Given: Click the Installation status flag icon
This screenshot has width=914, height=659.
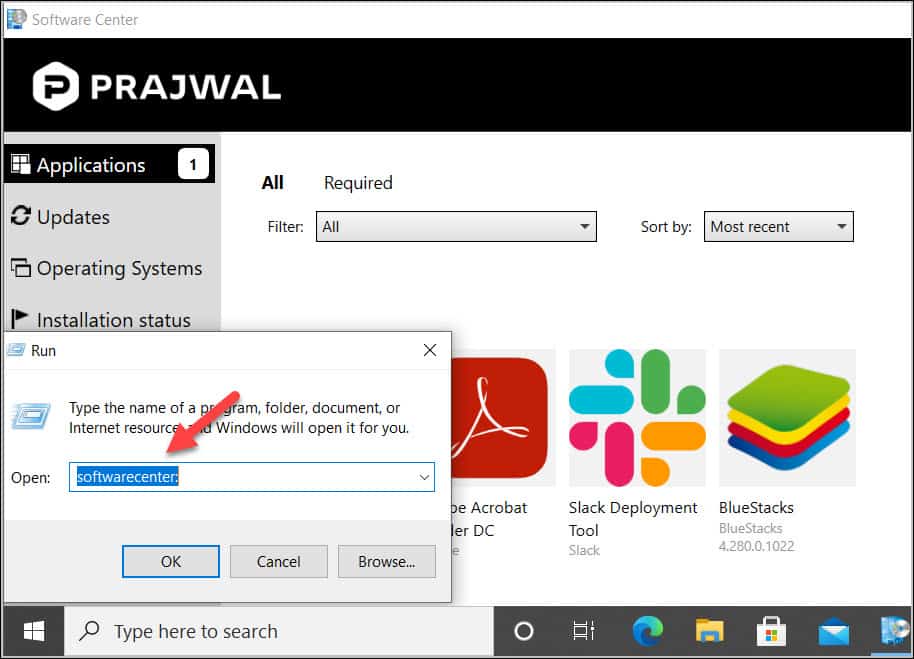Looking at the screenshot, I should click(x=19, y=319).
